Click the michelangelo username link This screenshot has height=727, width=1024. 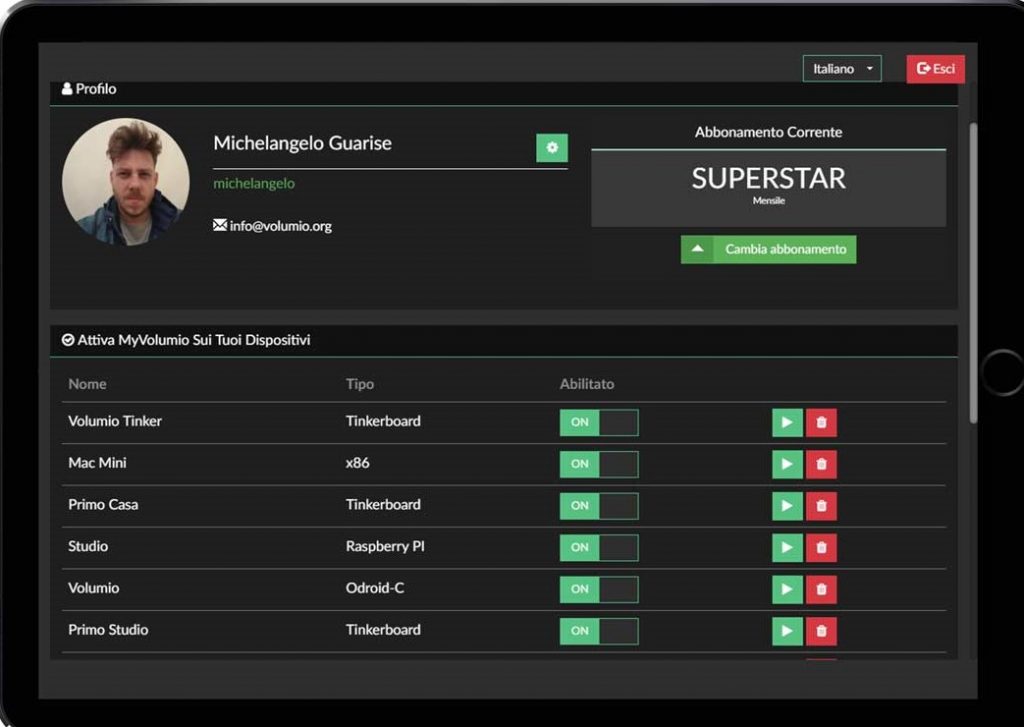click(x=254, y=184)
